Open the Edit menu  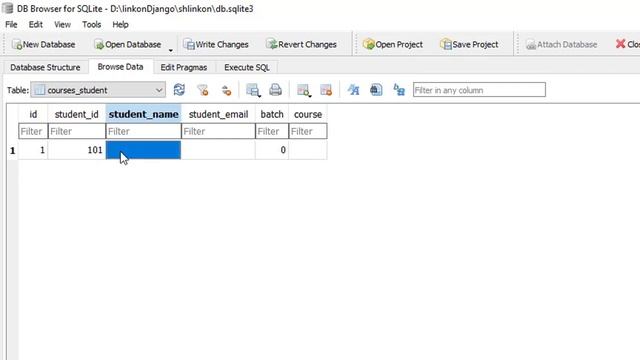coord(36,24)
